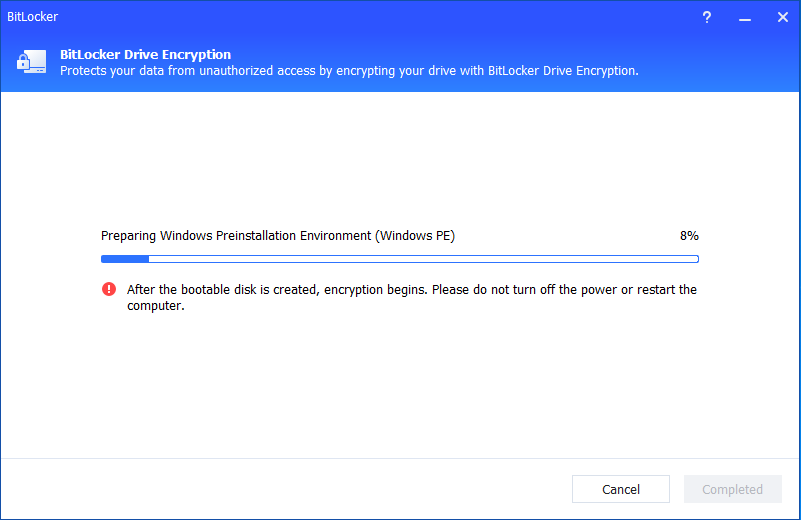Click the red warning exclamation icon

[109, 290]
